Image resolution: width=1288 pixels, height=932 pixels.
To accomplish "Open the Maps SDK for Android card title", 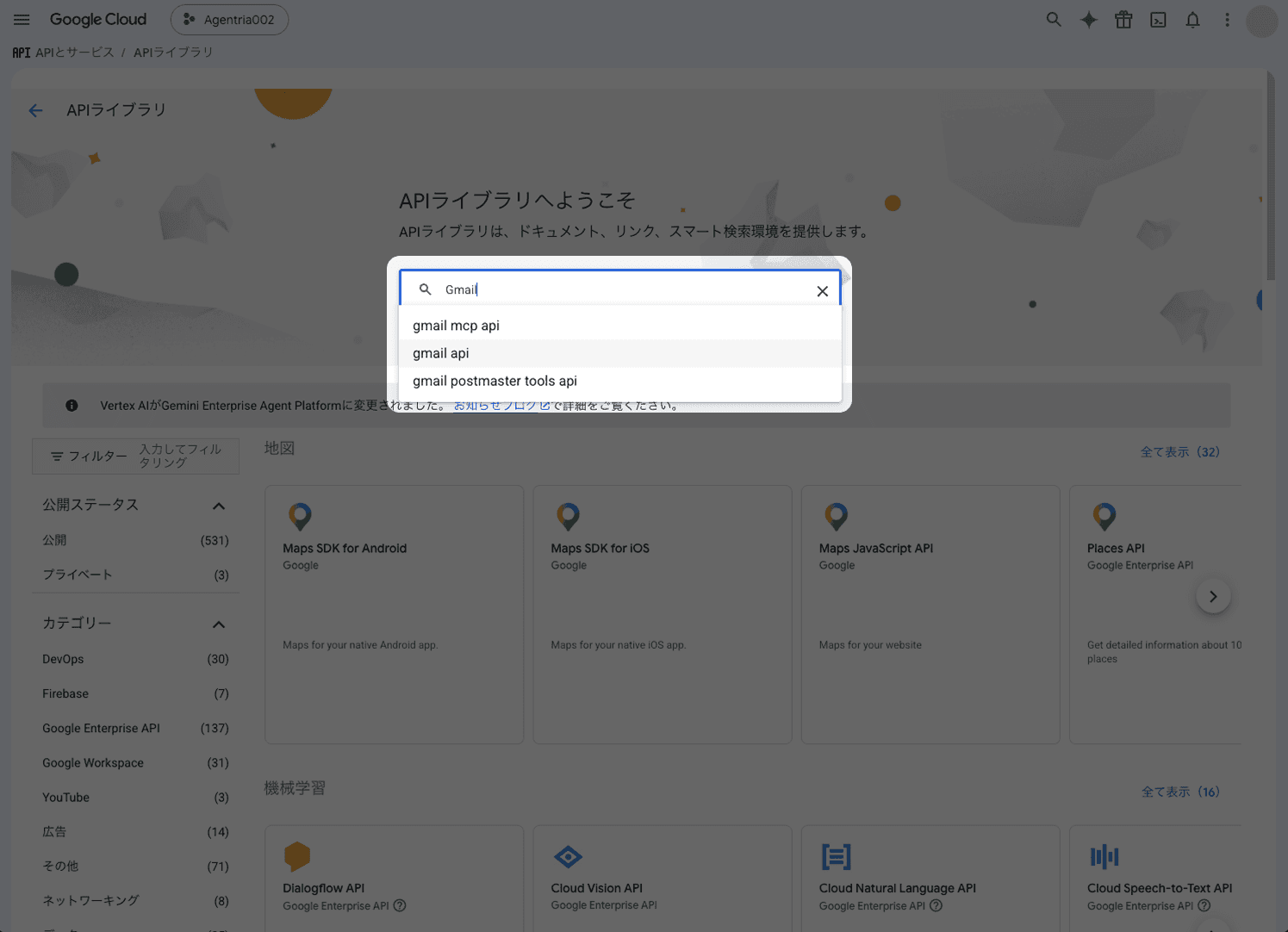I will point(345,549).
